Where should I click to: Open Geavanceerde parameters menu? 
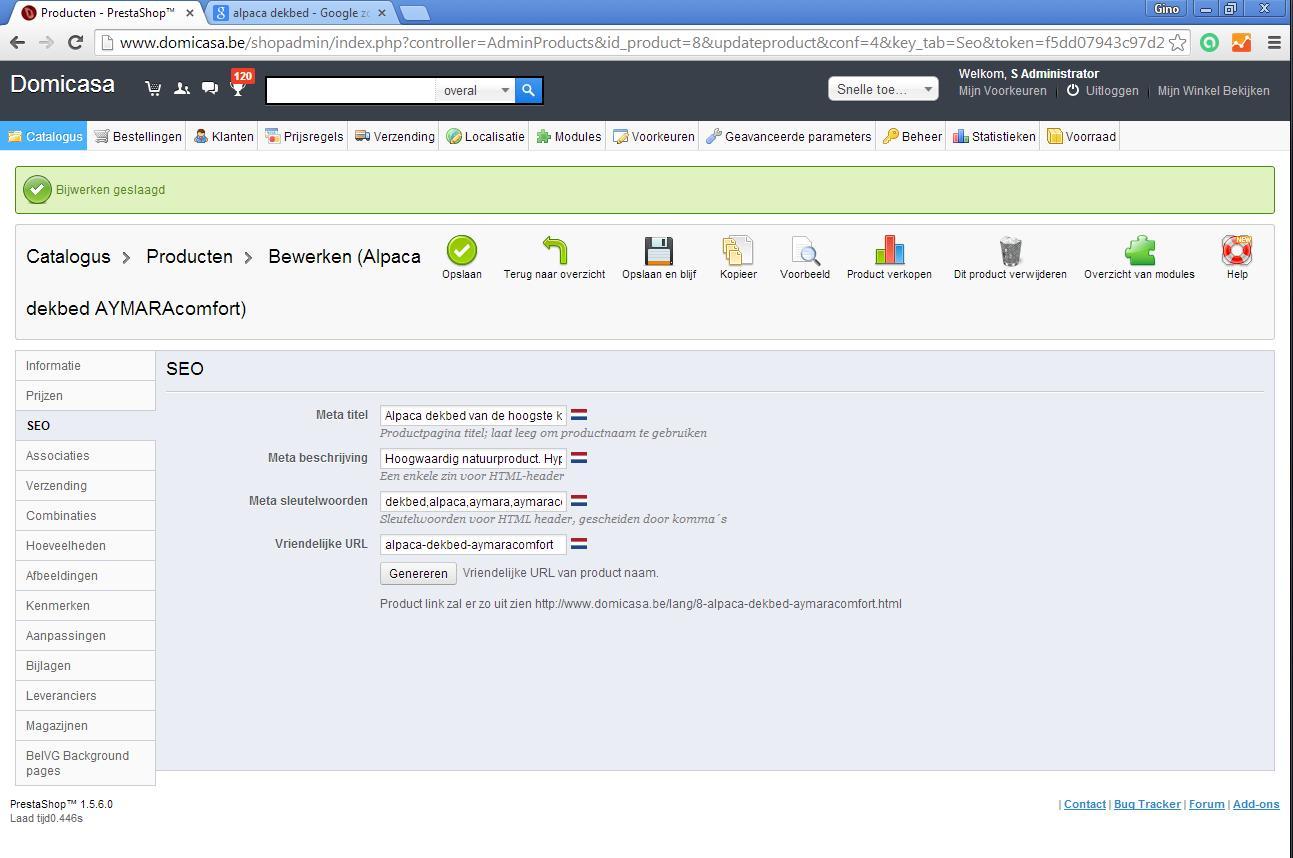click(788, 136)
